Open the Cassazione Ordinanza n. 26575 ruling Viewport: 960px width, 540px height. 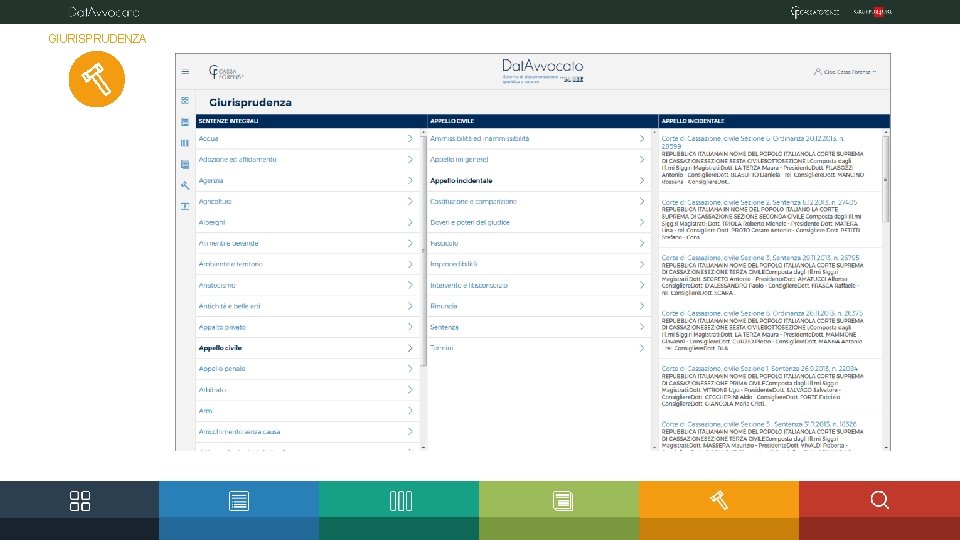762,313
